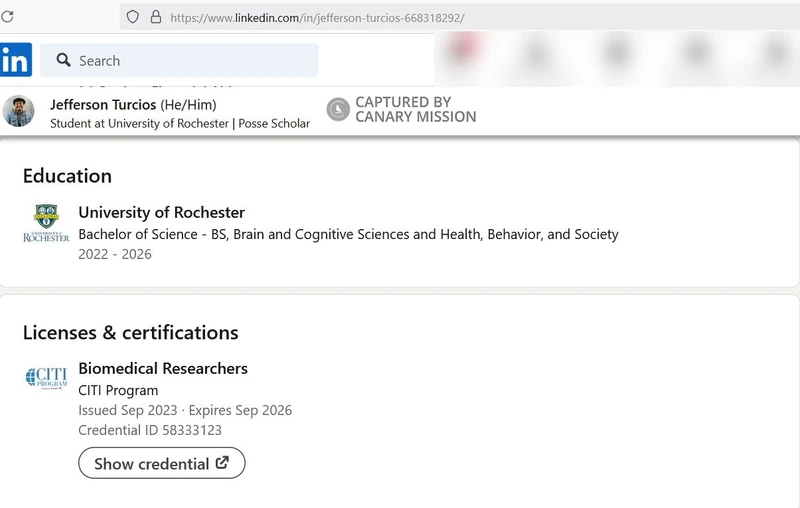Click 'Student at University of Rochester | Posse Scholar'
Screen dimensions: 800x508
click(x=180, y=123)
